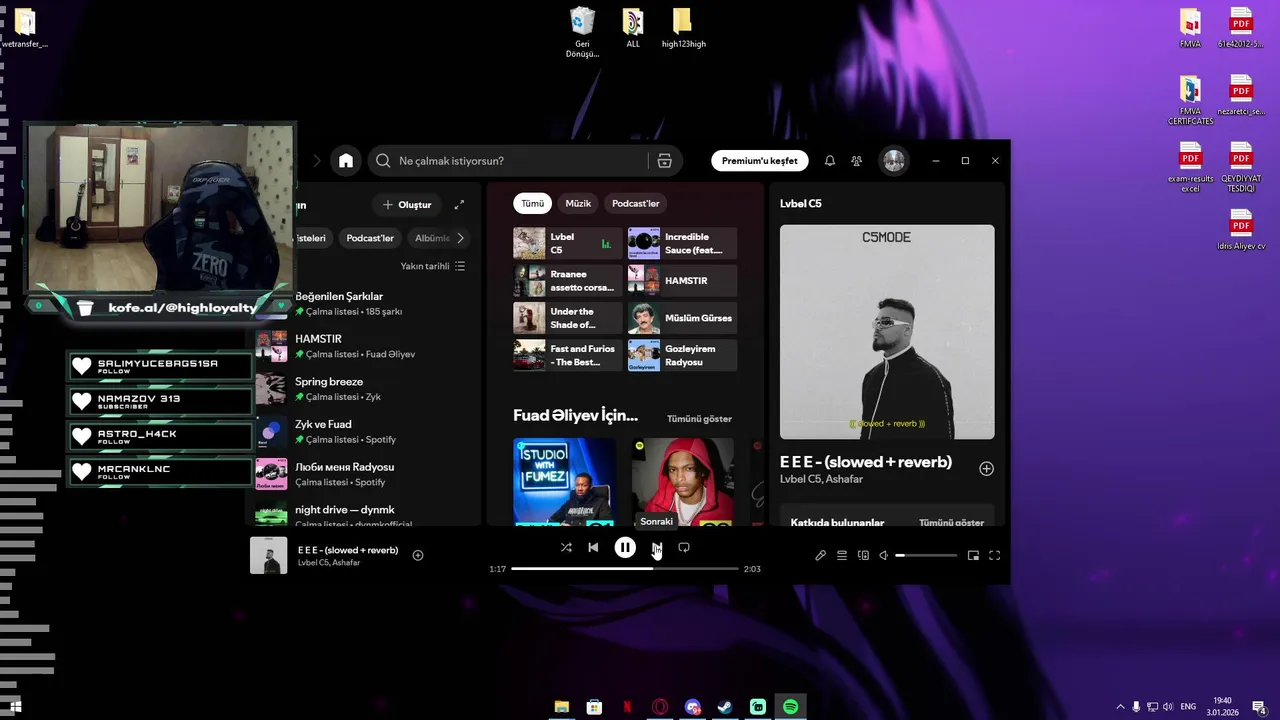Filter library by Podcast'ler chip
1280x720 pixels.
click(x=370, y=238)
